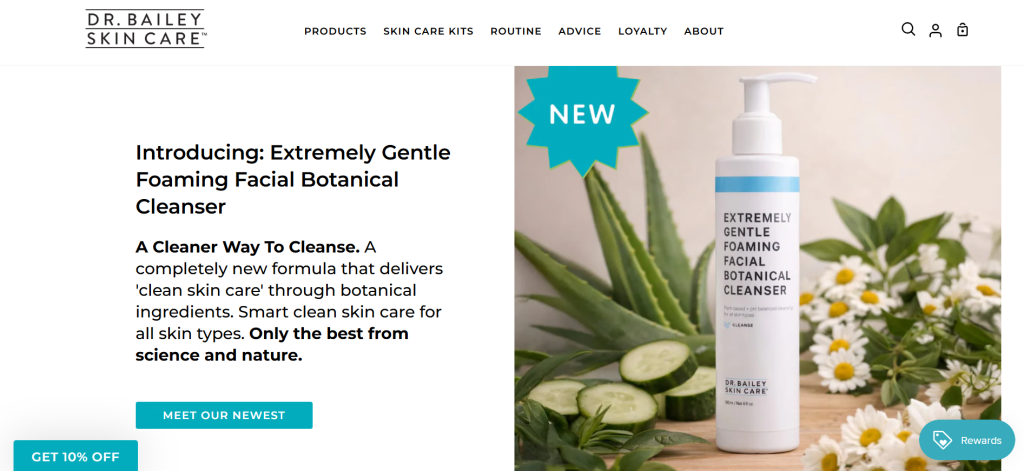Click the Dr. Bailey Skin Care header logo
Viewport: 1024px width, 471px height.
(146, 29)
